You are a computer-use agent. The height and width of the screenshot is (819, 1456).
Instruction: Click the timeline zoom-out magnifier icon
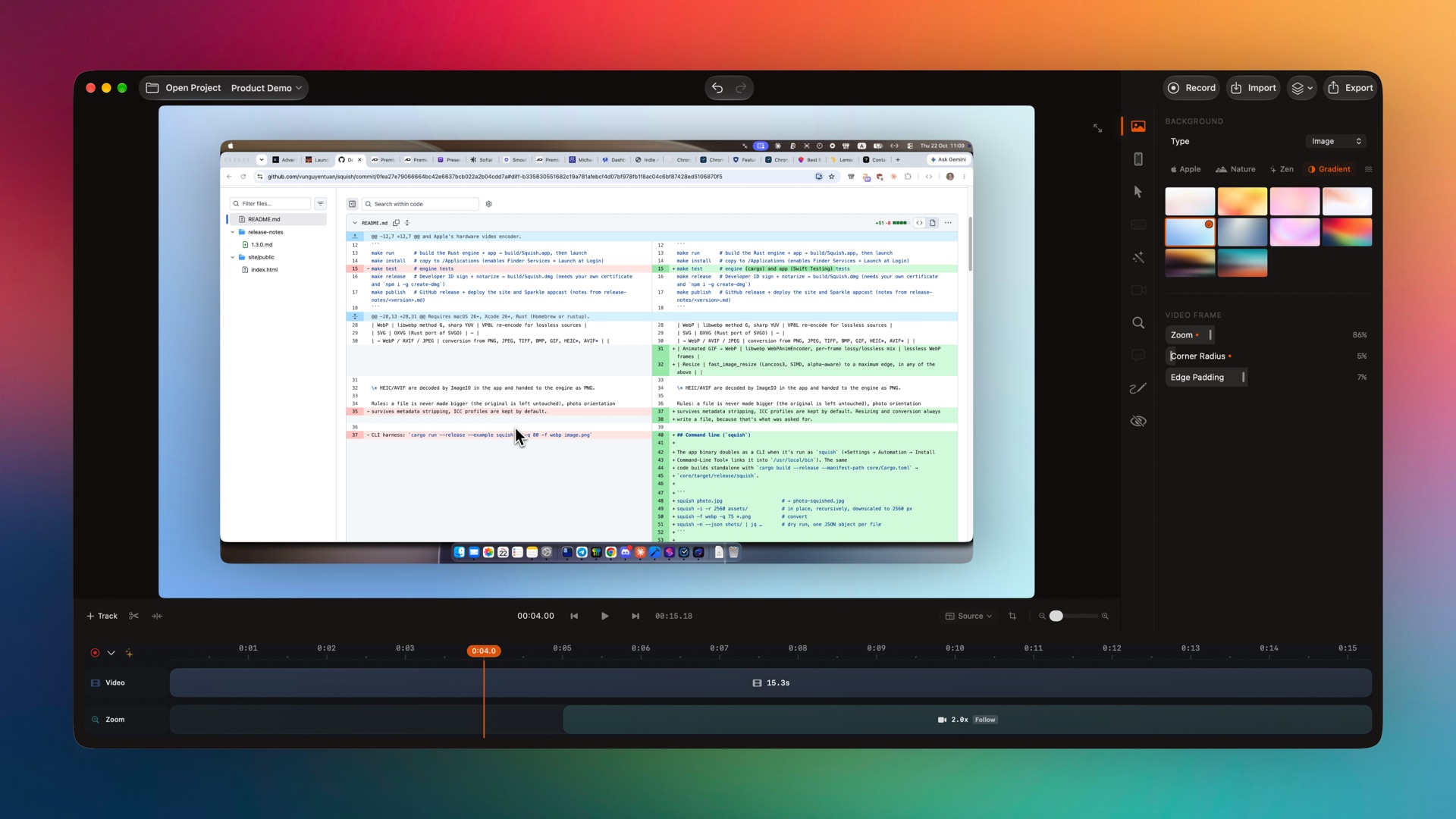(x=1042, y=616)
